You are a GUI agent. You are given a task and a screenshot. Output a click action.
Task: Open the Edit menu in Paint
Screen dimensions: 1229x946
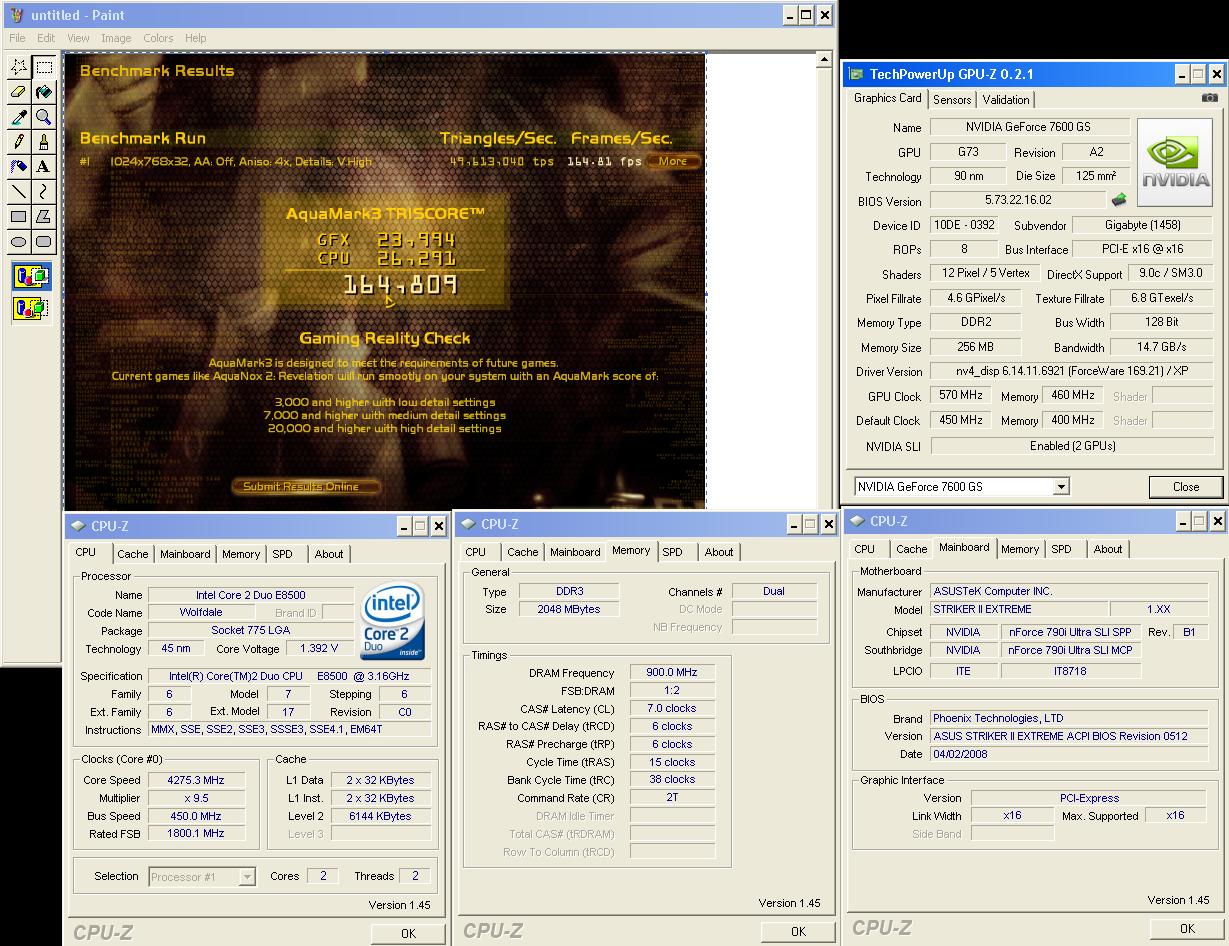pos(46,38)
